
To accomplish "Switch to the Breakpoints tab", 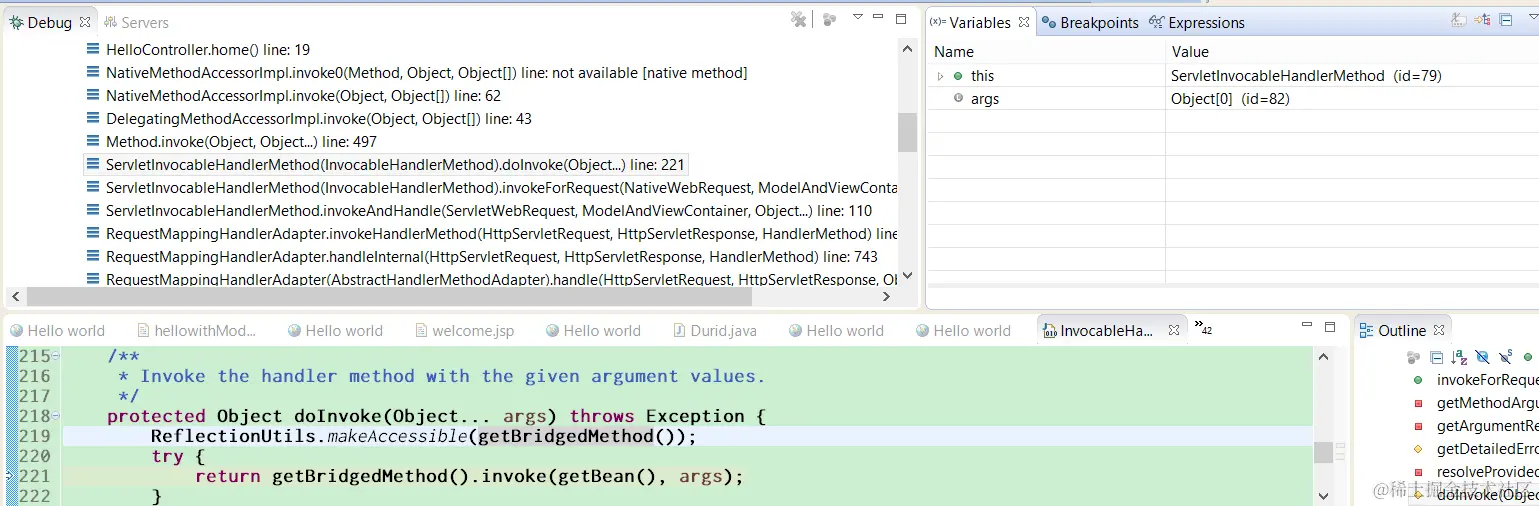I will 1090,22.
